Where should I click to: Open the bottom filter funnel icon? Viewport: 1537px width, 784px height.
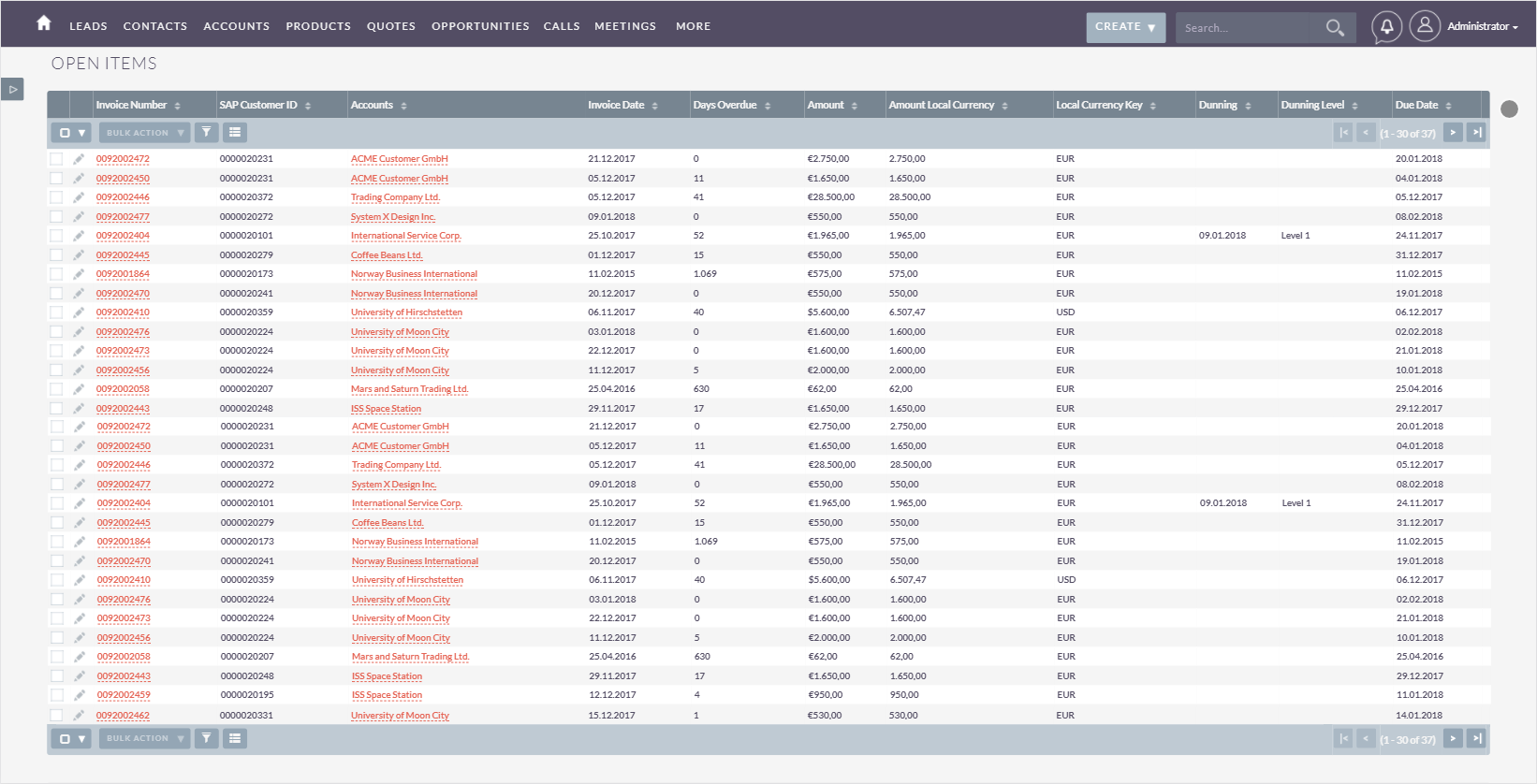click(x=206, y=738)
